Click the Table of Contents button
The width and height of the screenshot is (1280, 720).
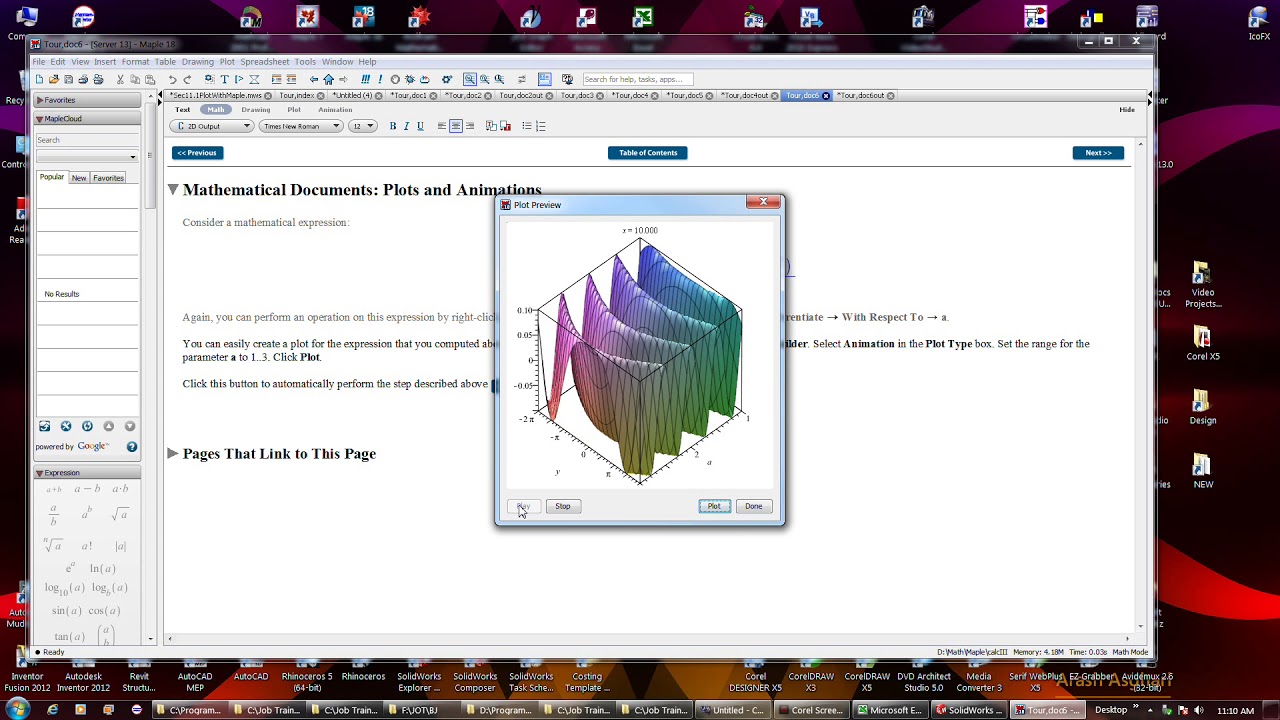(648, 153)
